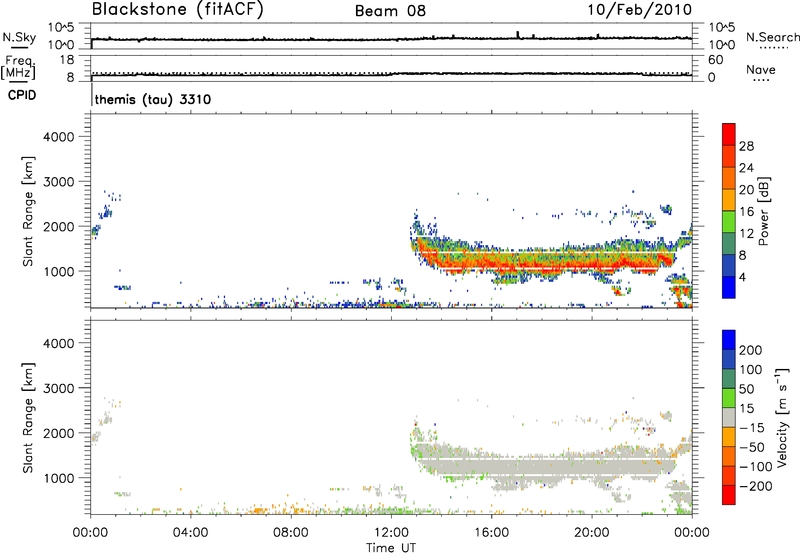This screenshot has width=800, height=554.
Task: Click the title 'Blackstone (fitACF)'
Action: tap(177, 9)
